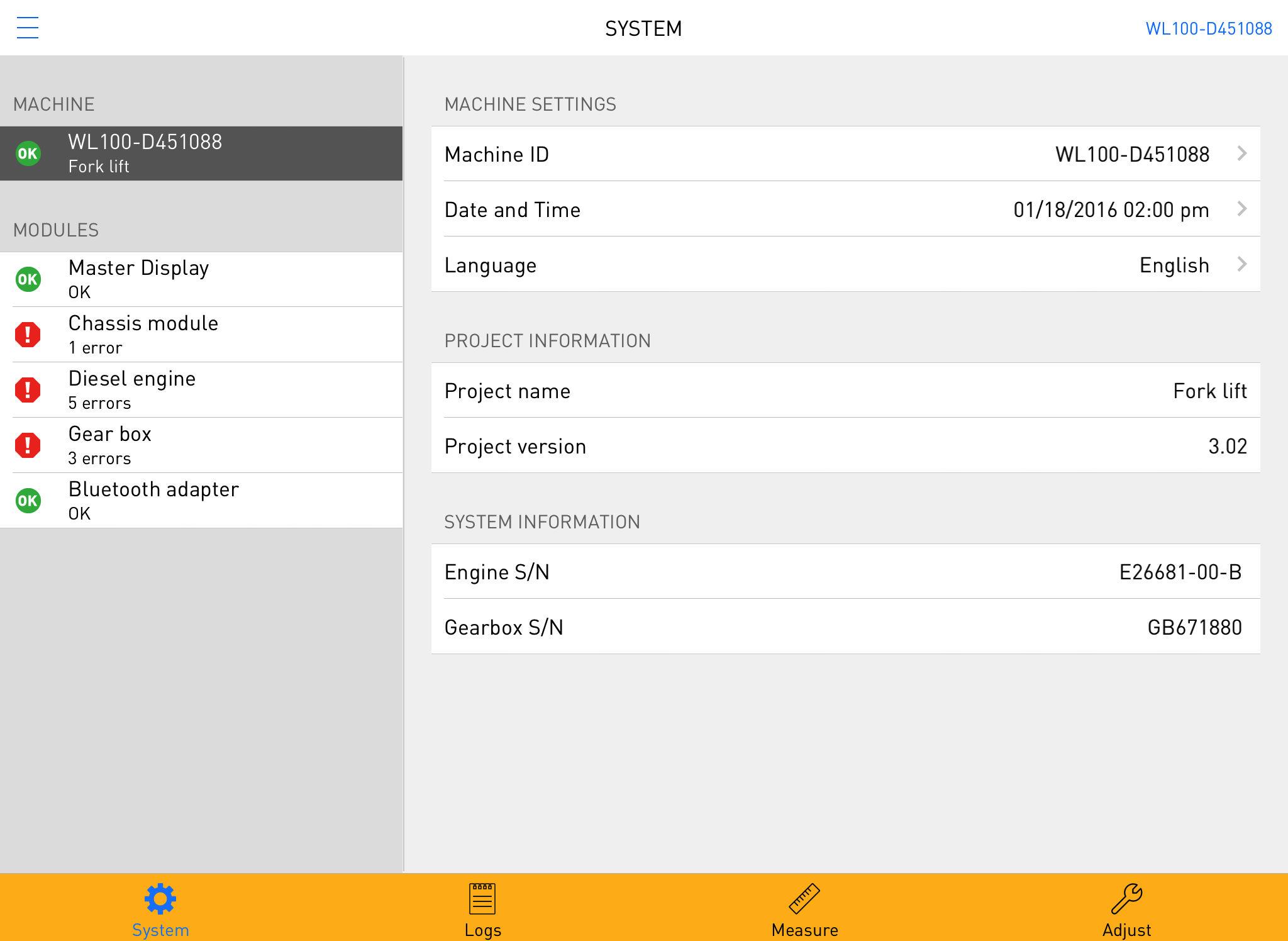Click the Diesel engine error icon
1288x941 pixels.
point(28,390)
